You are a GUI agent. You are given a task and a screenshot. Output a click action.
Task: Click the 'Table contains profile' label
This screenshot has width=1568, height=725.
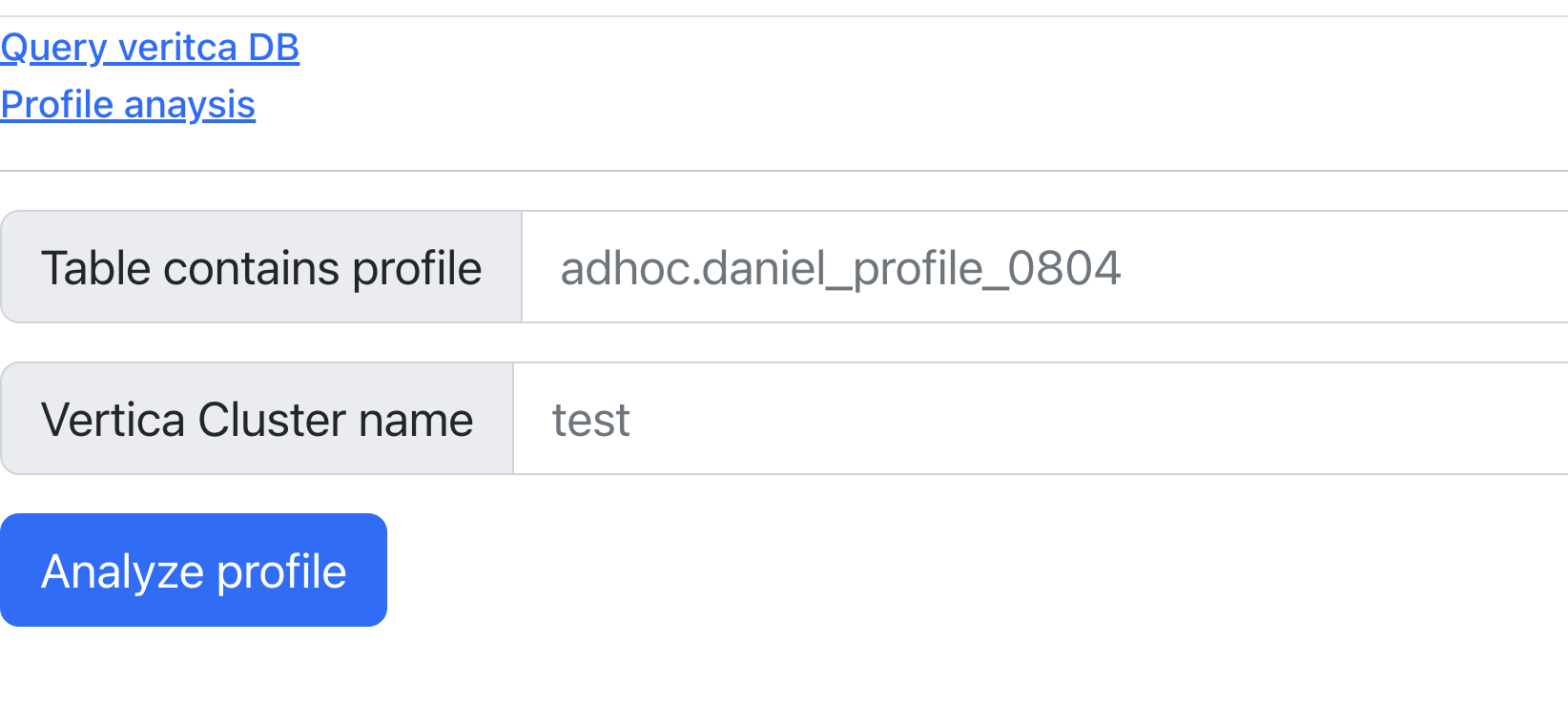point(261,267)
